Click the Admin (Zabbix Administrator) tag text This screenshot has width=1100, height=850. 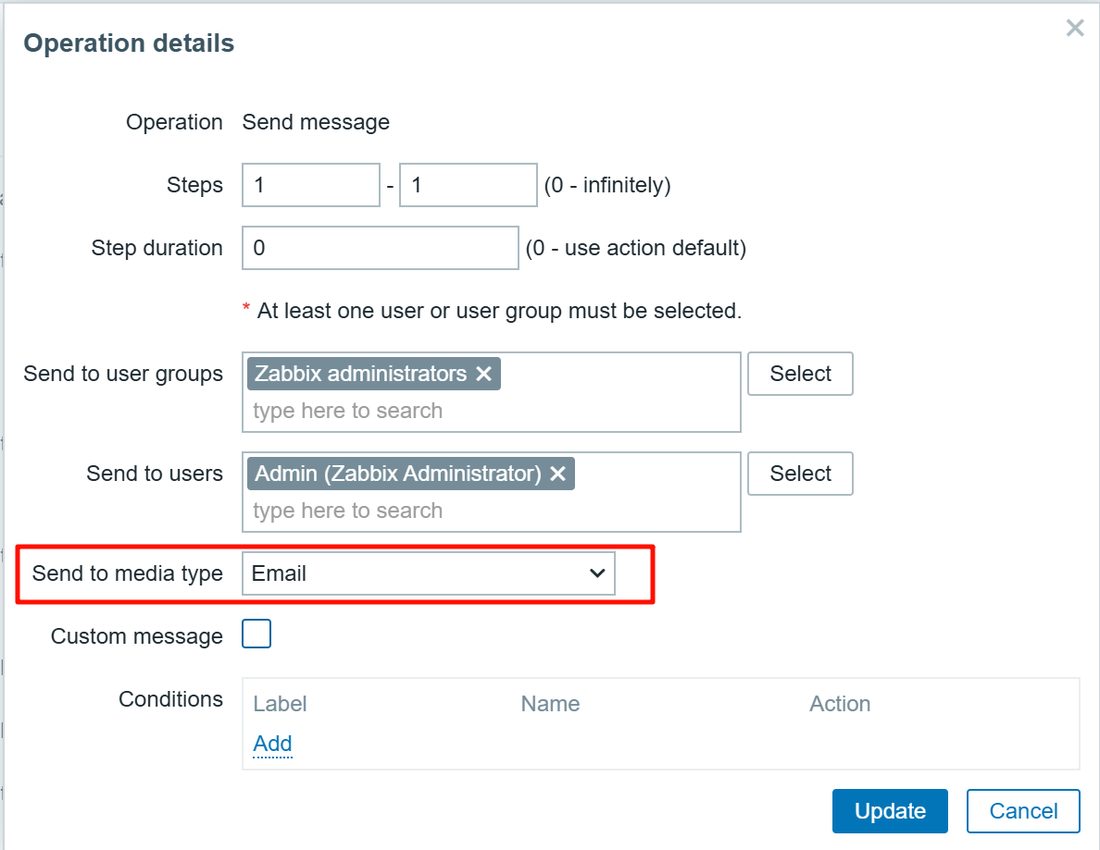tap(398, 474)
